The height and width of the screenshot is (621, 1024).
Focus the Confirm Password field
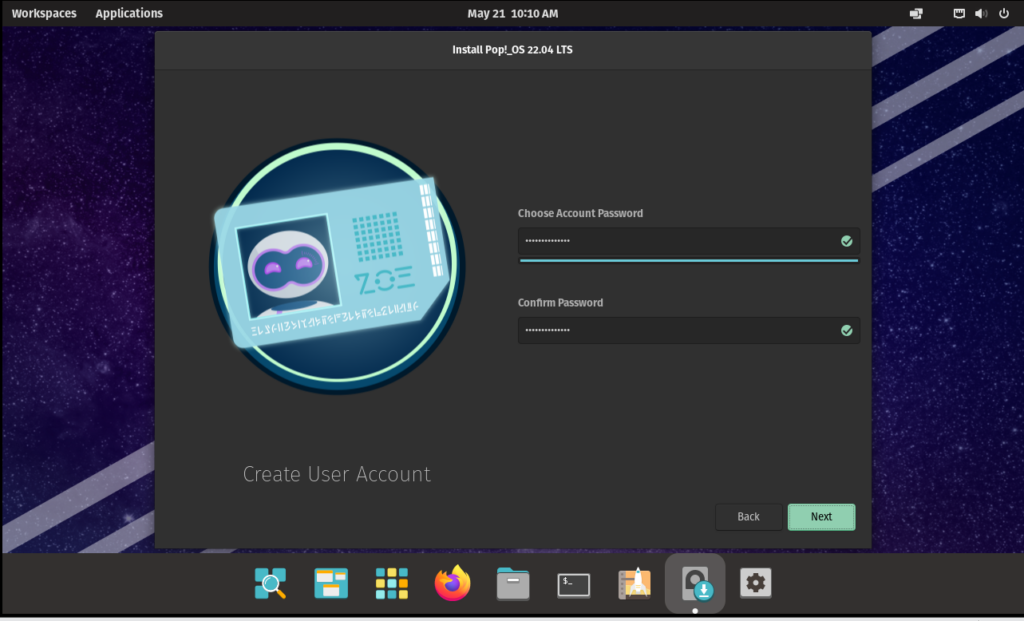click(688, 330)
